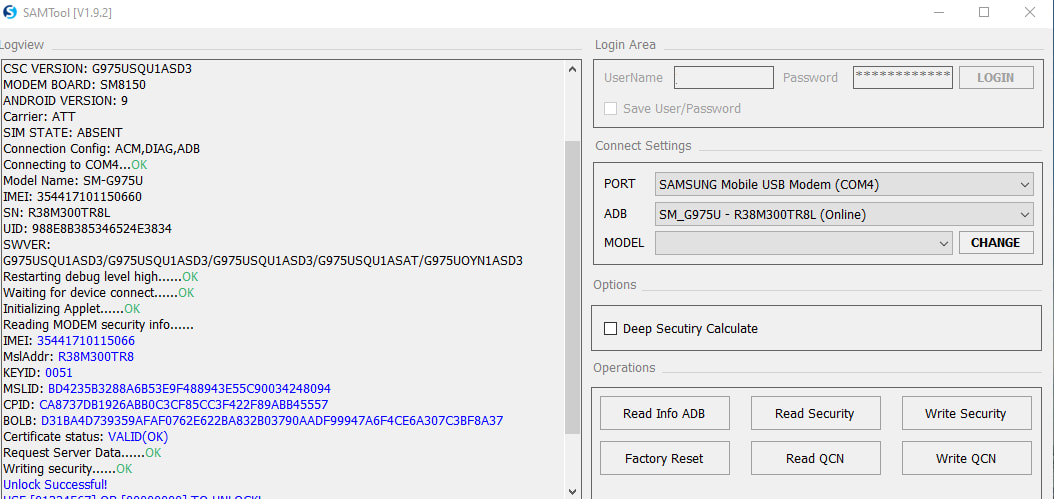The width and height of the screenshot is (1054, 499).
Task: Click 'SIM STATE: ABSENT' log line
Action: tap(63, 132)
